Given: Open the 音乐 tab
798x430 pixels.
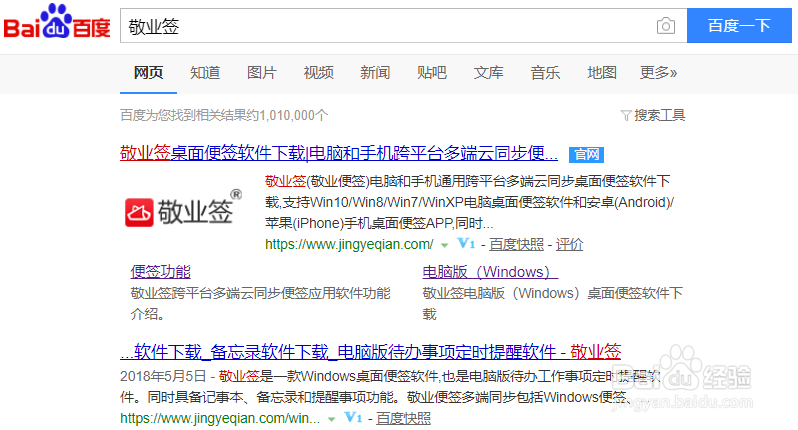Looking at the screenshot, I should [x=545, y=73].
